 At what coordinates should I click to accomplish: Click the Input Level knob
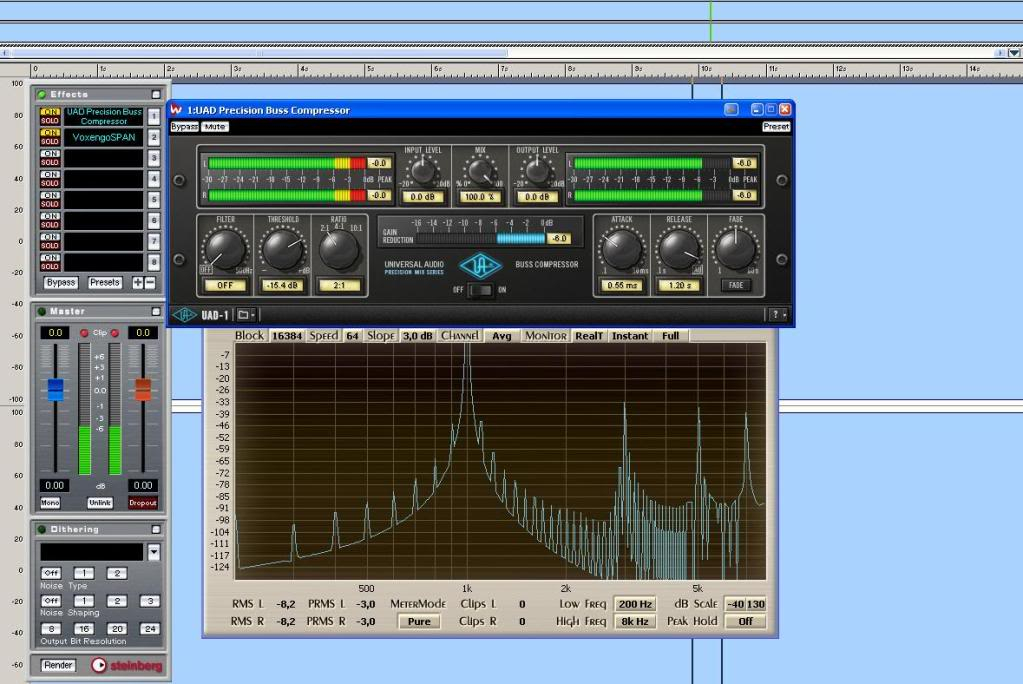coord(423,172)
